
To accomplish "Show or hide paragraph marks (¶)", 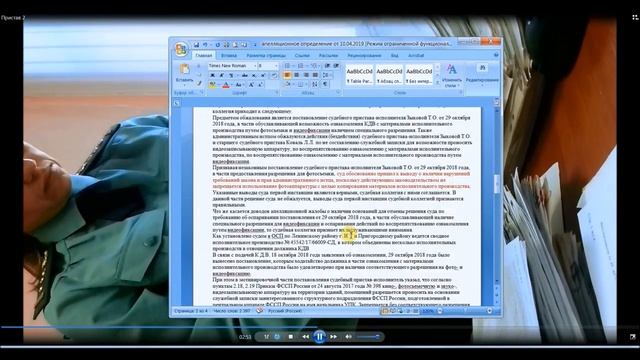I will click(x=325, y=84).
